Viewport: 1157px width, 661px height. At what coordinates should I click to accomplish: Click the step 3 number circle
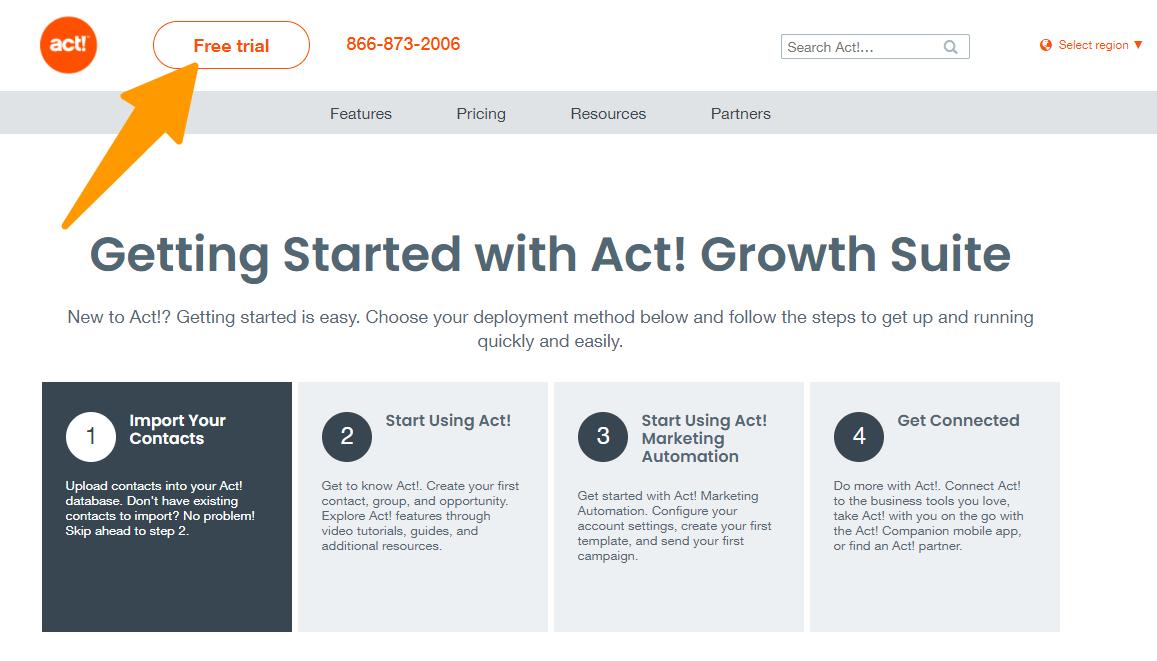603,436
